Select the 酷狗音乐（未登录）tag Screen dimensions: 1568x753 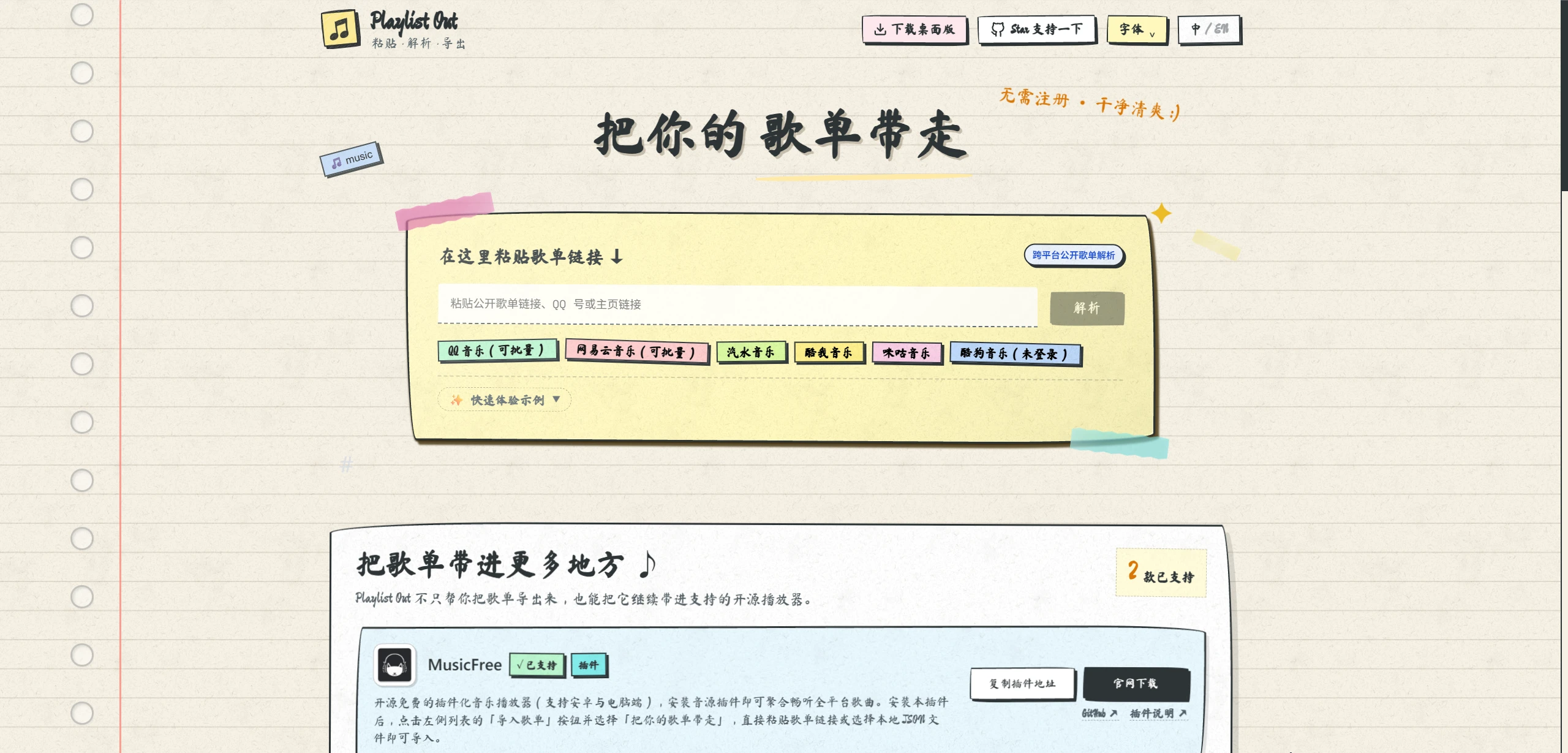(1015, 354)
